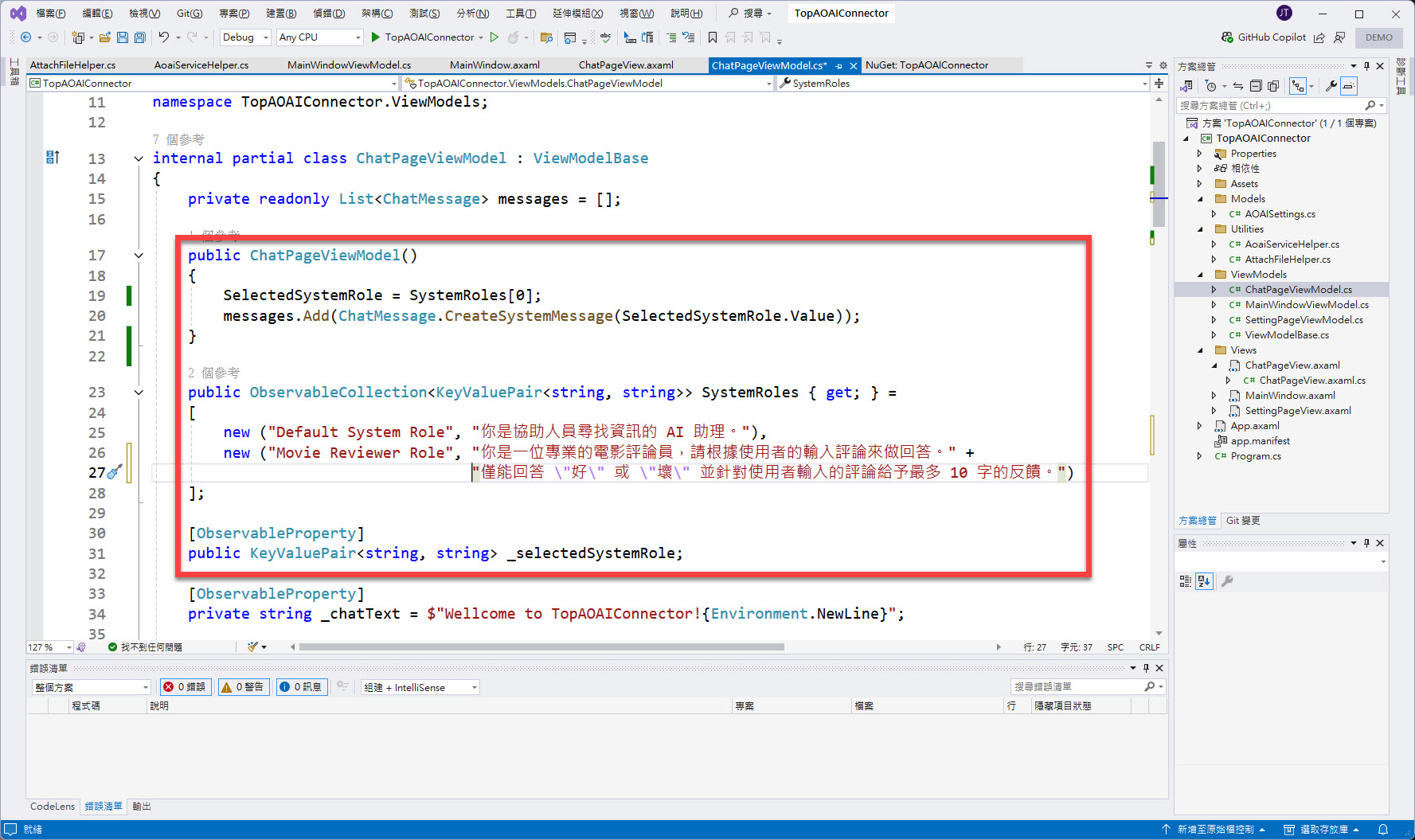
Task: Toggle a bookmark on current line
Action: coord(713,37)
